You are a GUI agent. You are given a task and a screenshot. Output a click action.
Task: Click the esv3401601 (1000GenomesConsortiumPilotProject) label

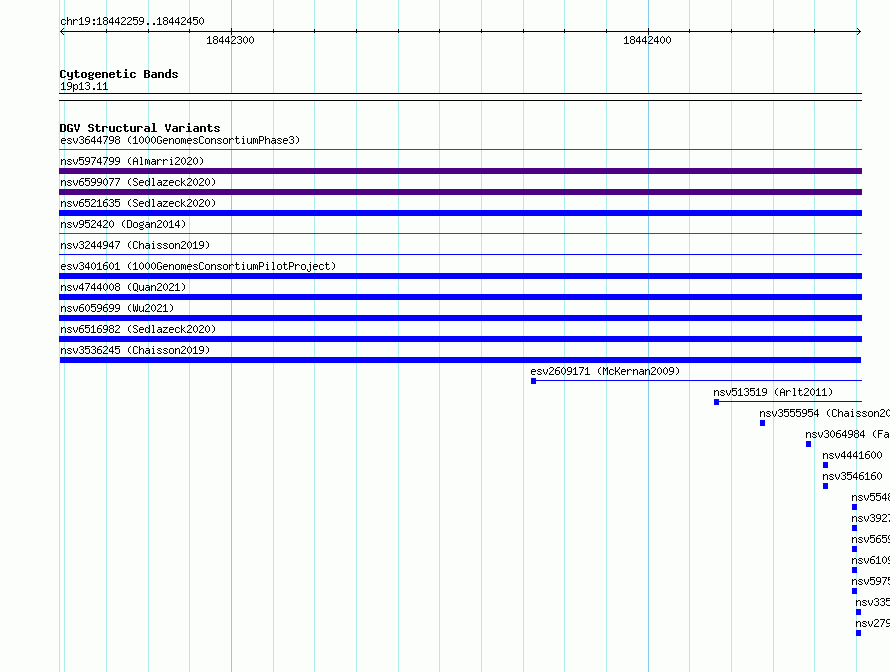198,266
